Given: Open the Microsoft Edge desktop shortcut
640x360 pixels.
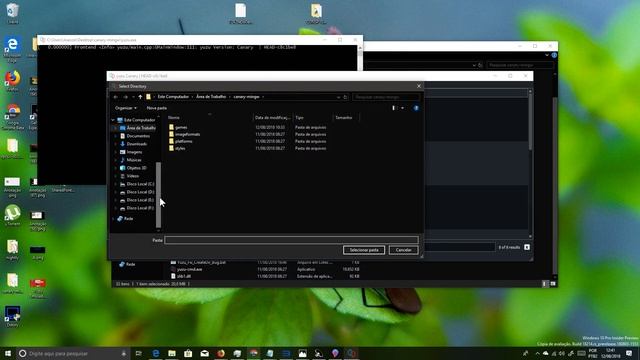Looking at the screenshot, I should tap(13, 49).
